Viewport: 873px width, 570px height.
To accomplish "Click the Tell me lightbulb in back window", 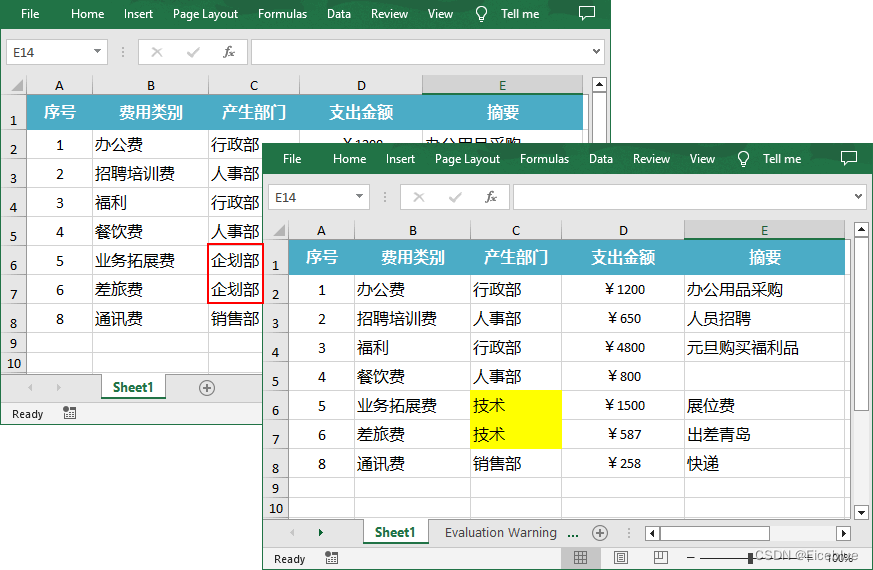I will pos(482,14).
